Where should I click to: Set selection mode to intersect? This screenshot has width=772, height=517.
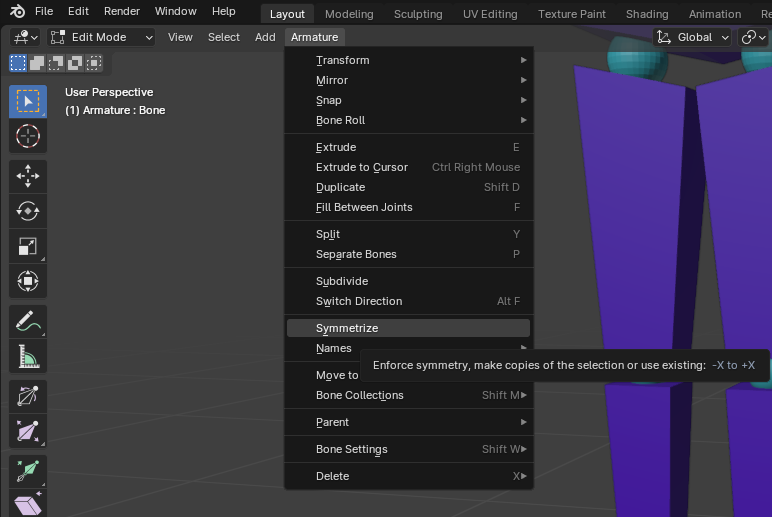[x=94, y=63]
